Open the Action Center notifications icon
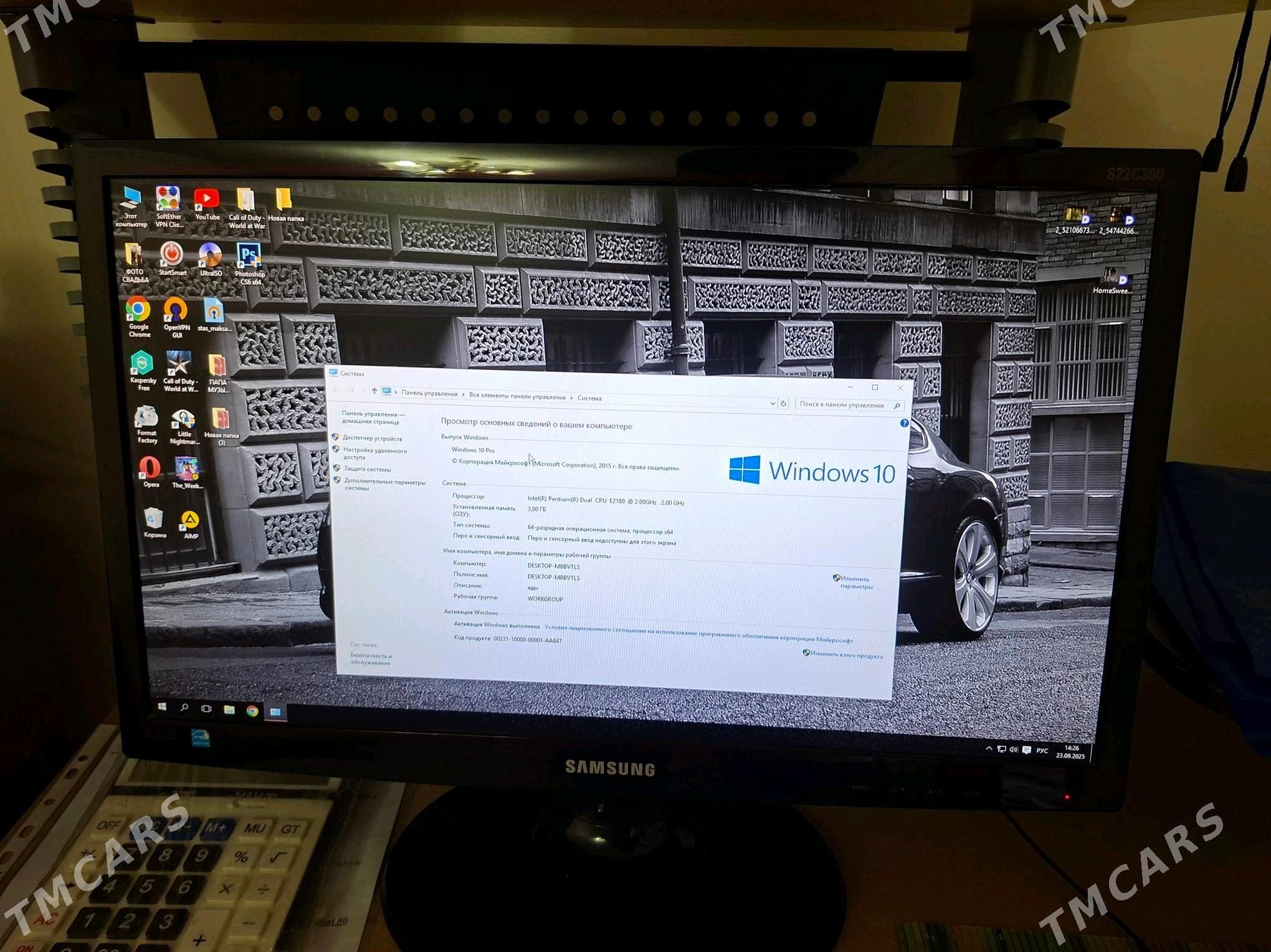The image size is (1271, 952). pyautogui.click(x=1027, y=750)
